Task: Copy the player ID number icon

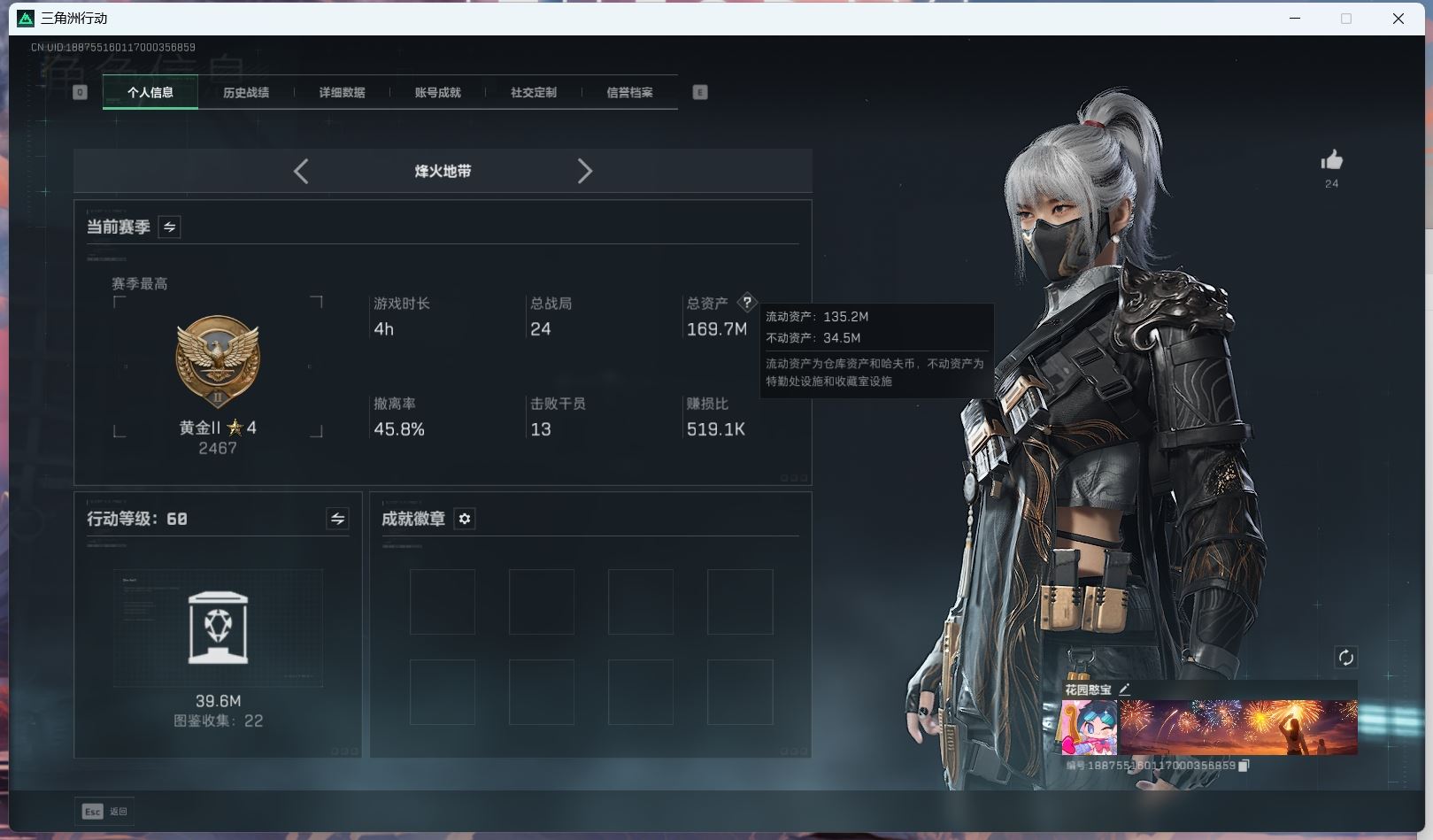Action: tap(1244, 766)
